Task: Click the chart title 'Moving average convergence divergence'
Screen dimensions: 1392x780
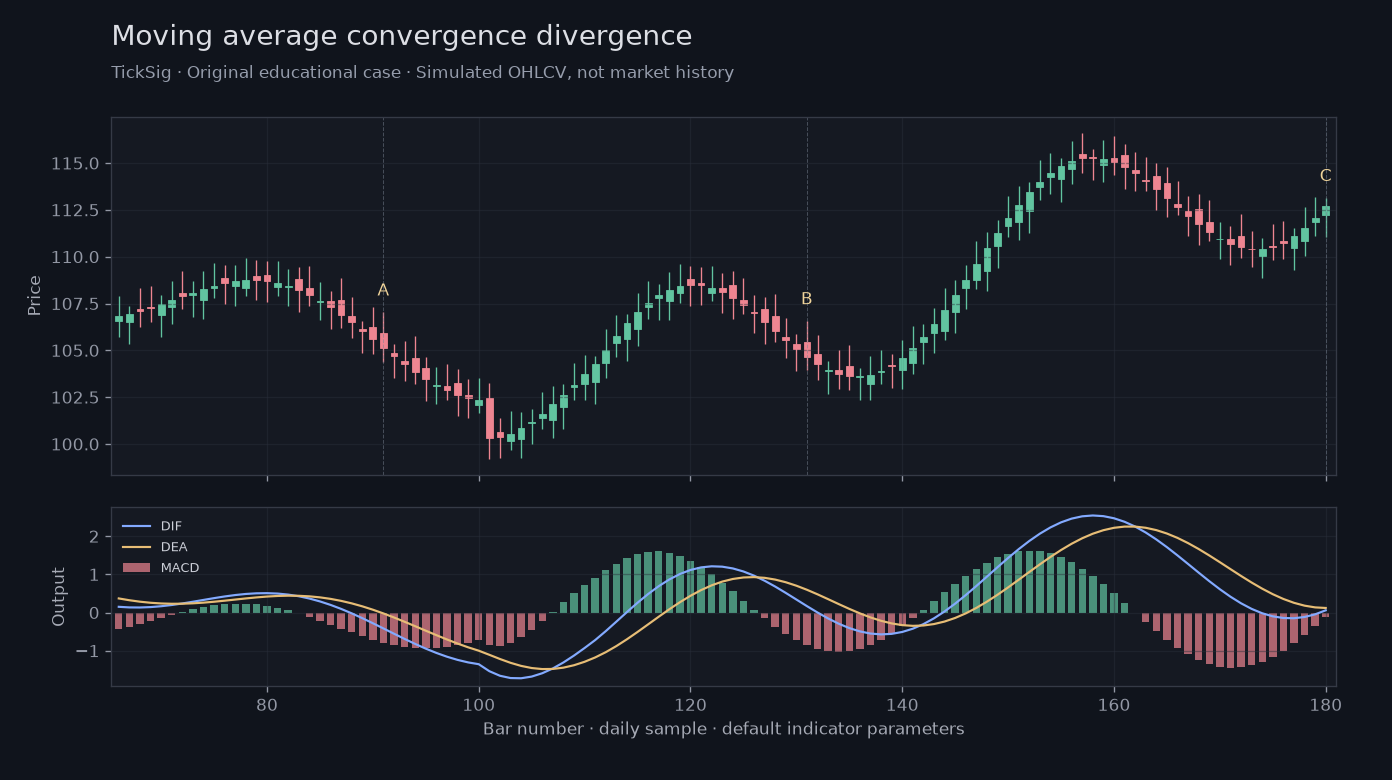Action: 401,37
